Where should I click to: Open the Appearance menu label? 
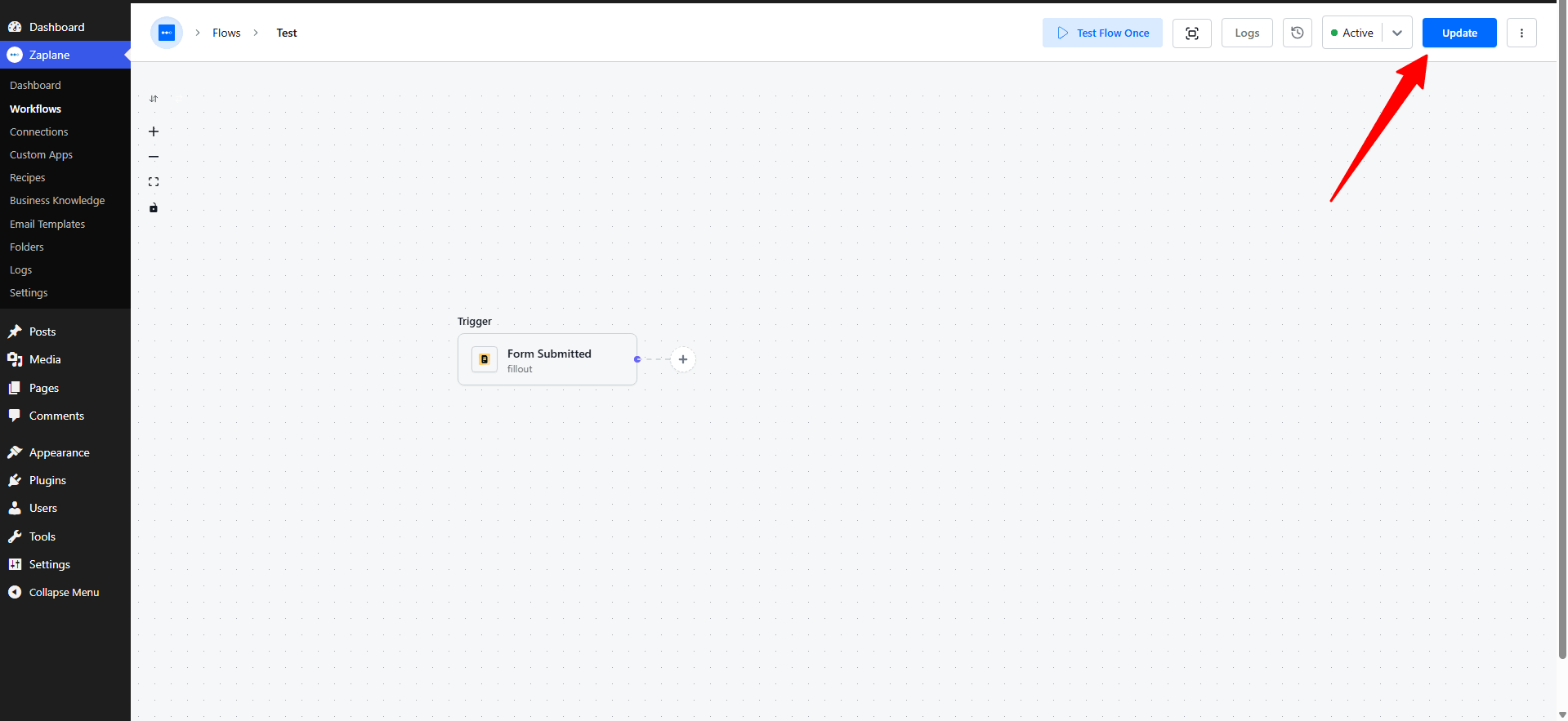(60, 452)
